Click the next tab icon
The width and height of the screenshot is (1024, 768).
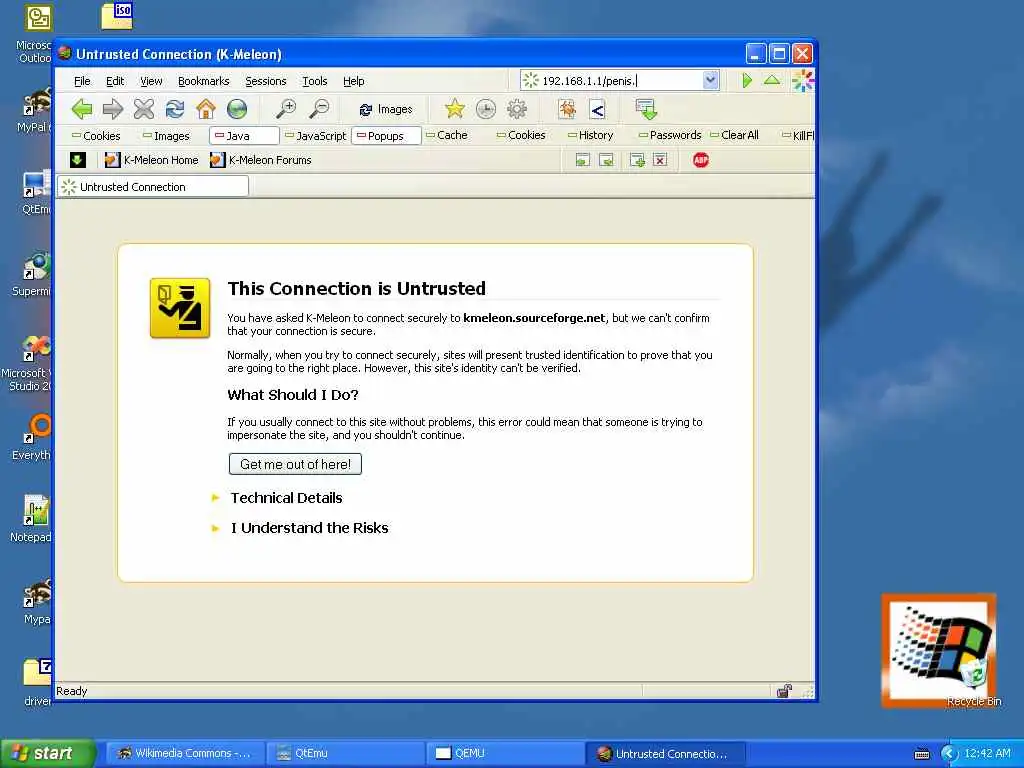[x=606, y=160]
